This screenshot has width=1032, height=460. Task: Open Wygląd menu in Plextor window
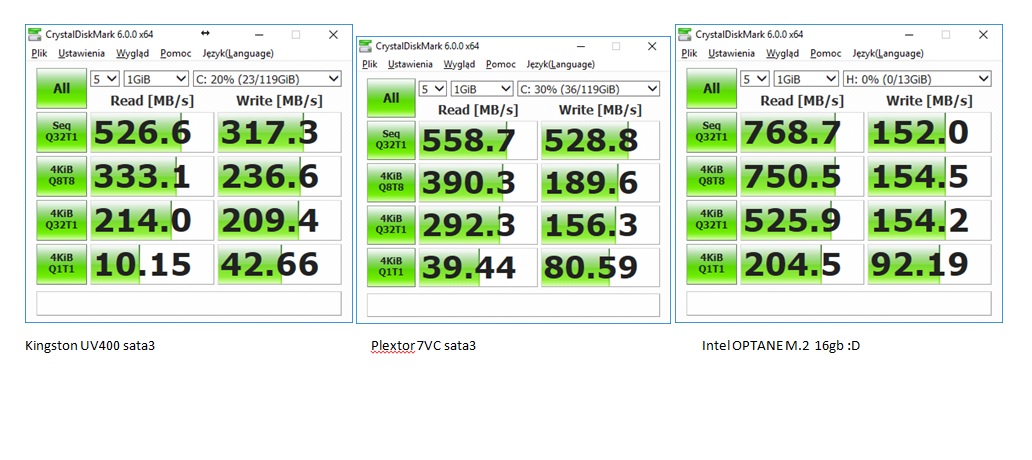[x=459, y=64]
